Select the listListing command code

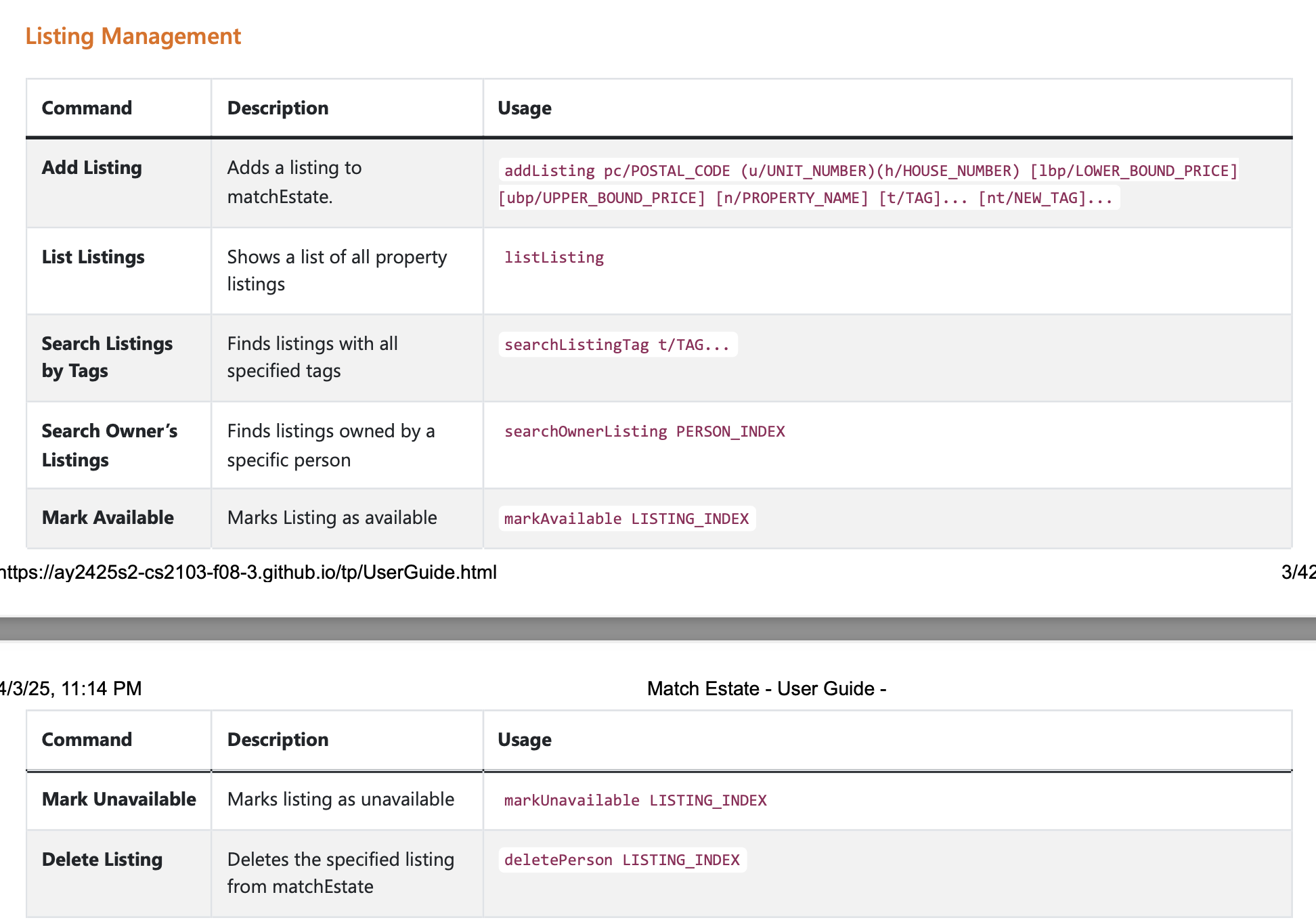(554, 257)
